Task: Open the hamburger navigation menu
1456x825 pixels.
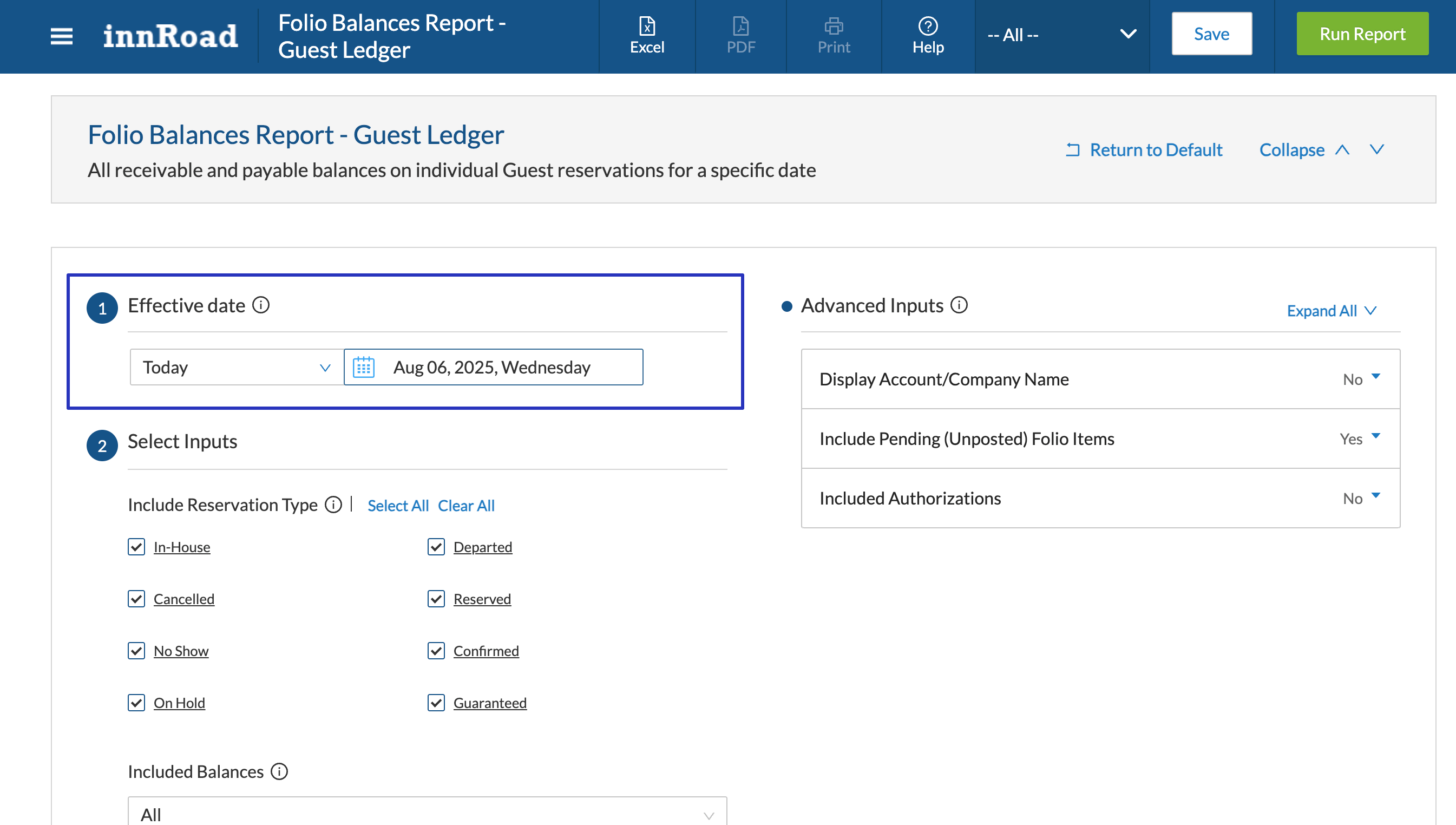Action: (x=61, y=36)
